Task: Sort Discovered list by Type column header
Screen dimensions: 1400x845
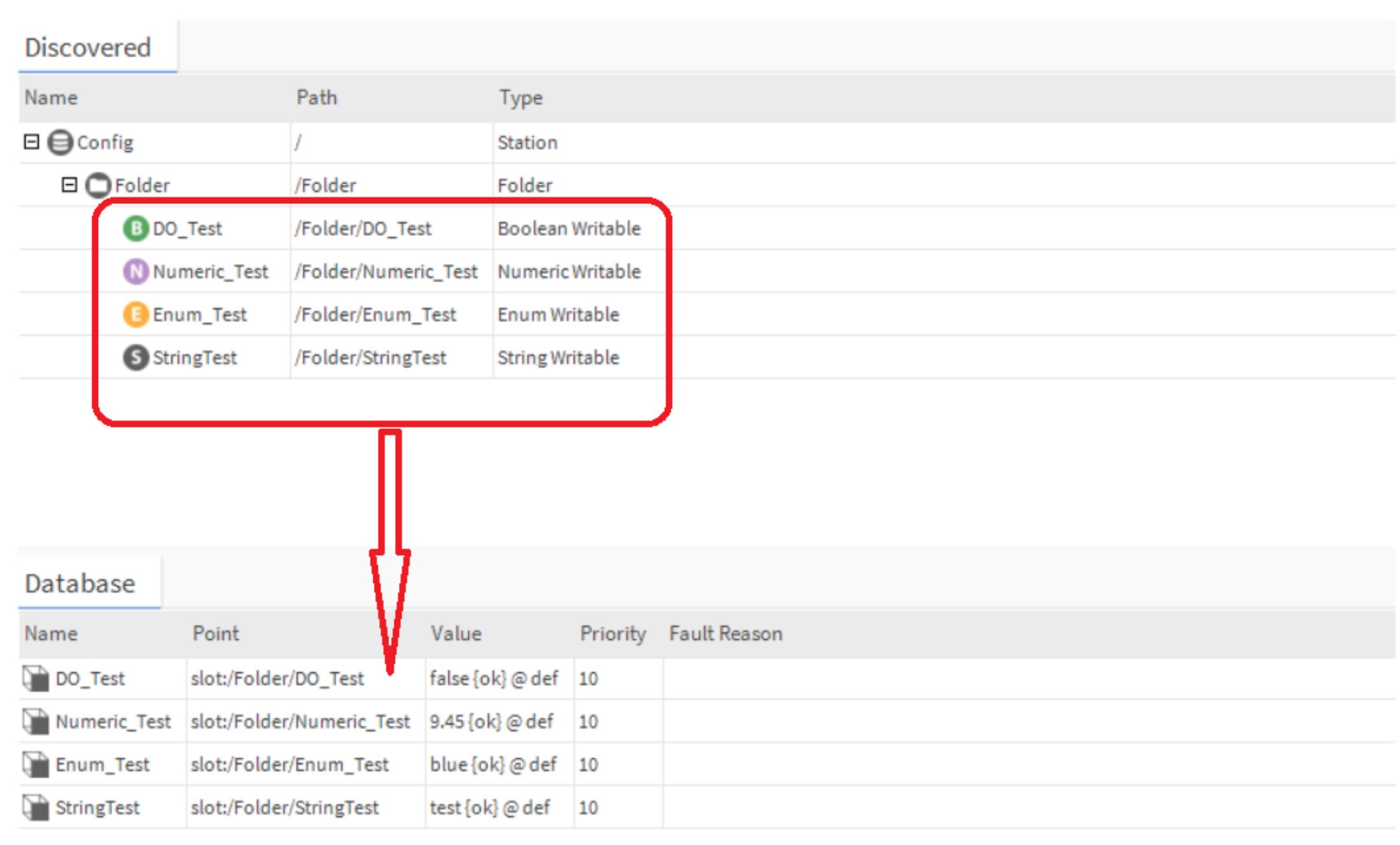Action: (x=520, y=97)
